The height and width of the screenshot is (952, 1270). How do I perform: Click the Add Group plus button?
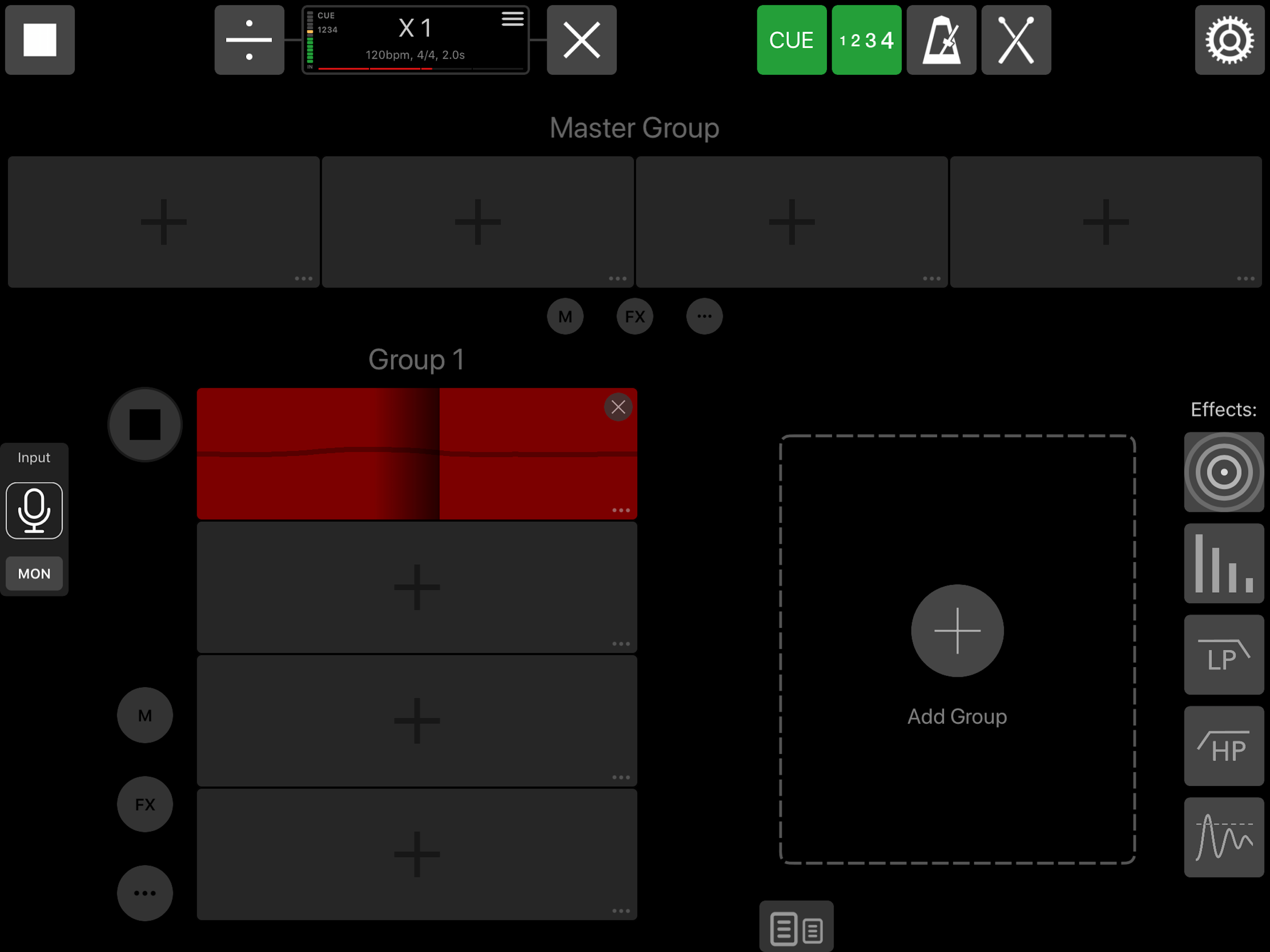(957, 630)
